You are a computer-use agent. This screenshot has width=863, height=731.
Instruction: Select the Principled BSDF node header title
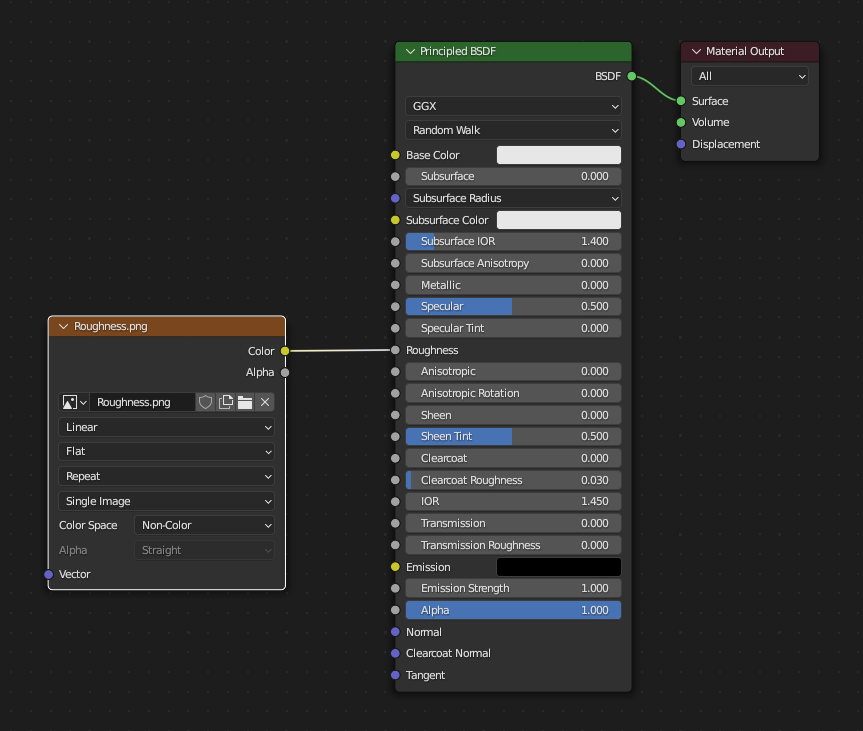click(458, 51)
